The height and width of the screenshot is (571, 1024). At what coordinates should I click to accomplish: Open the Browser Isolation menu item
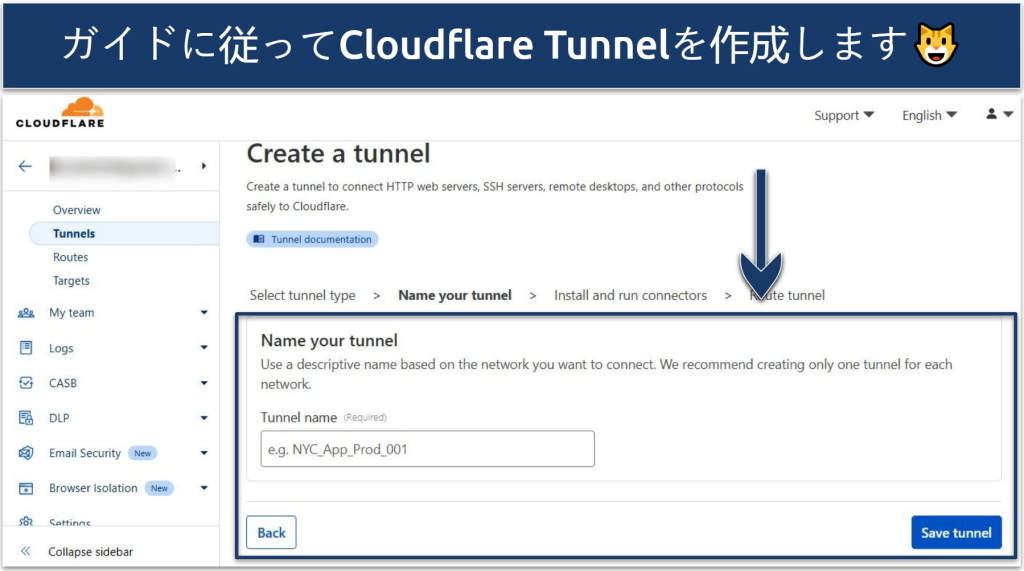tap(93, 488)
